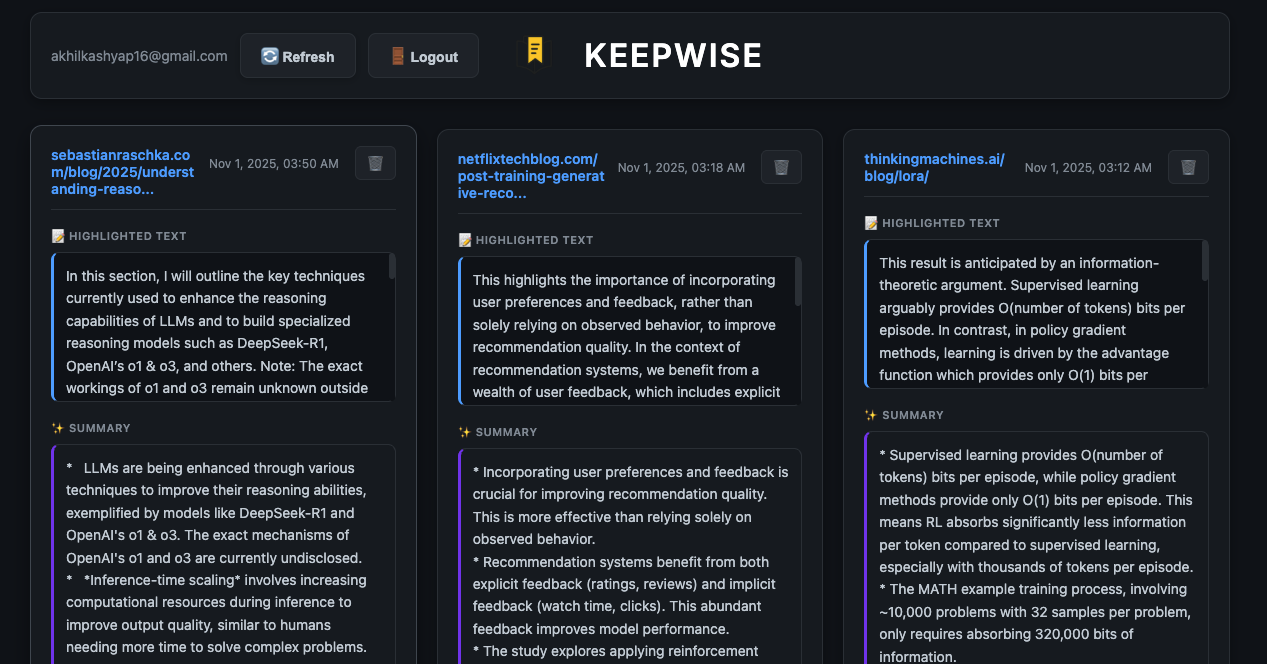Click the summary bullet about the MATH example training
1267x664 pixels.
click(1035, 623)
